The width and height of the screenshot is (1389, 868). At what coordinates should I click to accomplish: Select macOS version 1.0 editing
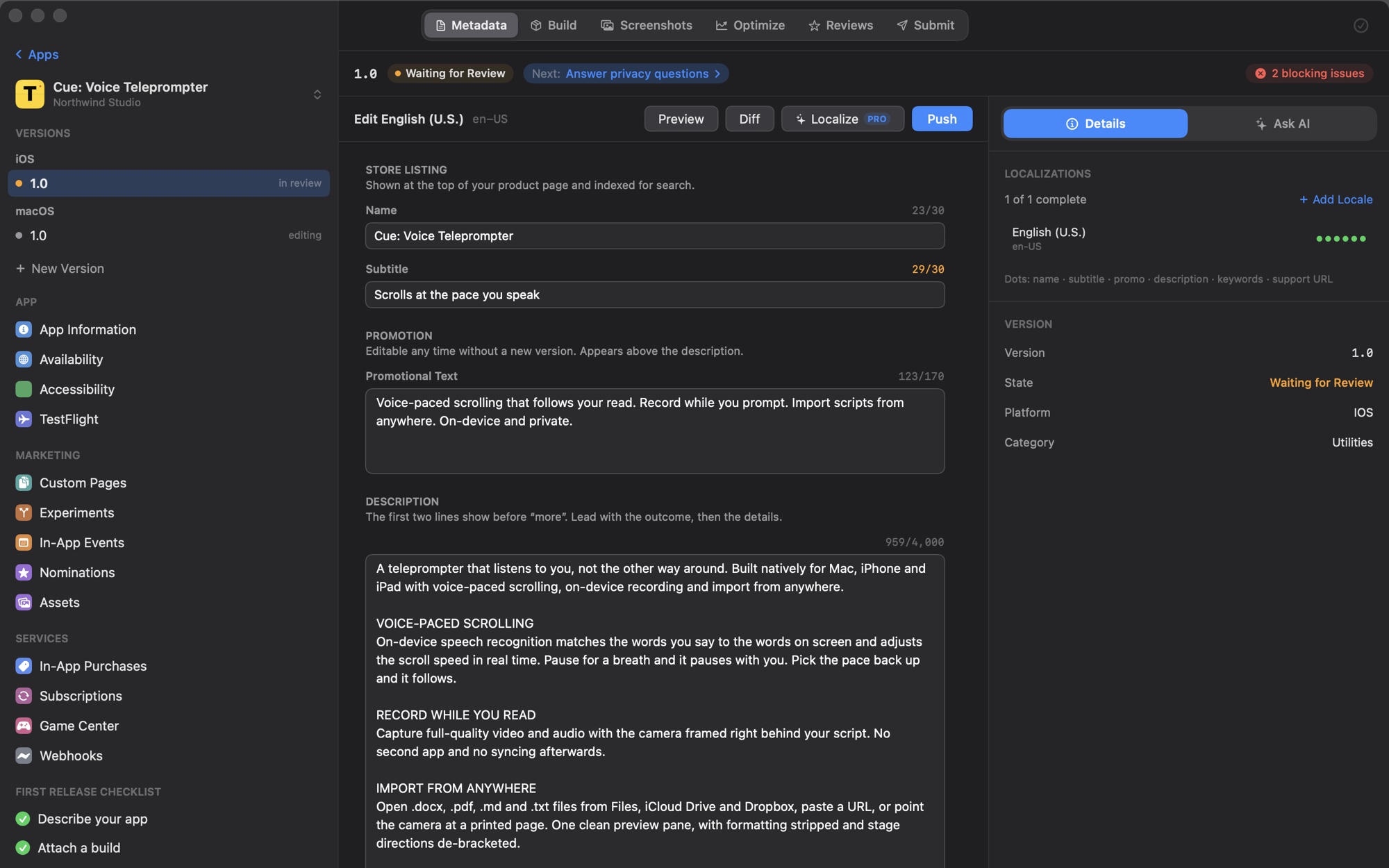tap(169, 235)
